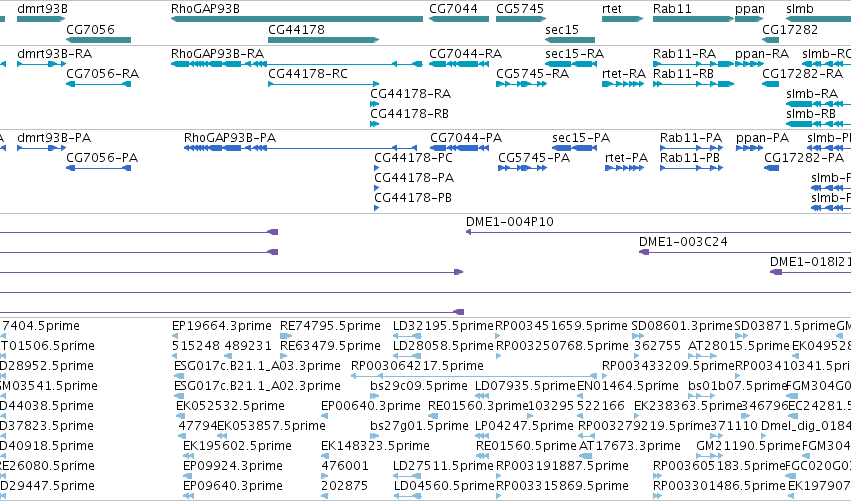Select EST LD28058.5prime
This screenshot has height=501, width=851.
pos(443,346)
